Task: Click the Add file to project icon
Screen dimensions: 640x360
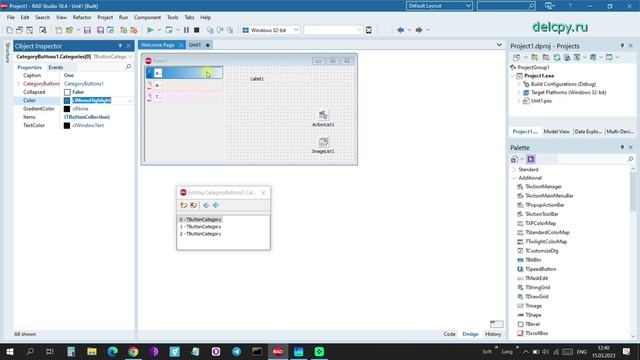Action: click(123, 30)
